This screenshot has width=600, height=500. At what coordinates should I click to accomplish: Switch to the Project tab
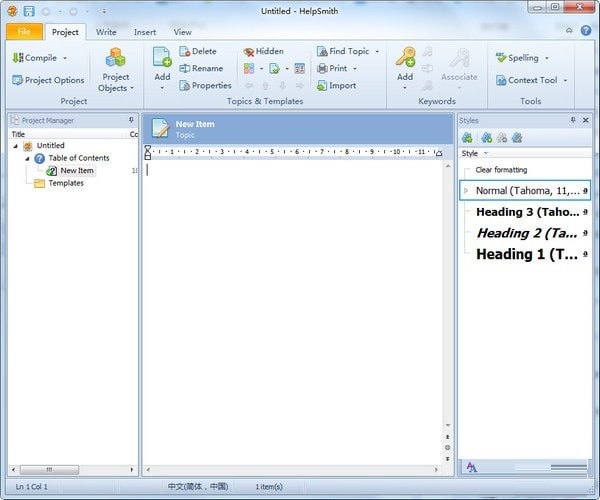(65, 32)
